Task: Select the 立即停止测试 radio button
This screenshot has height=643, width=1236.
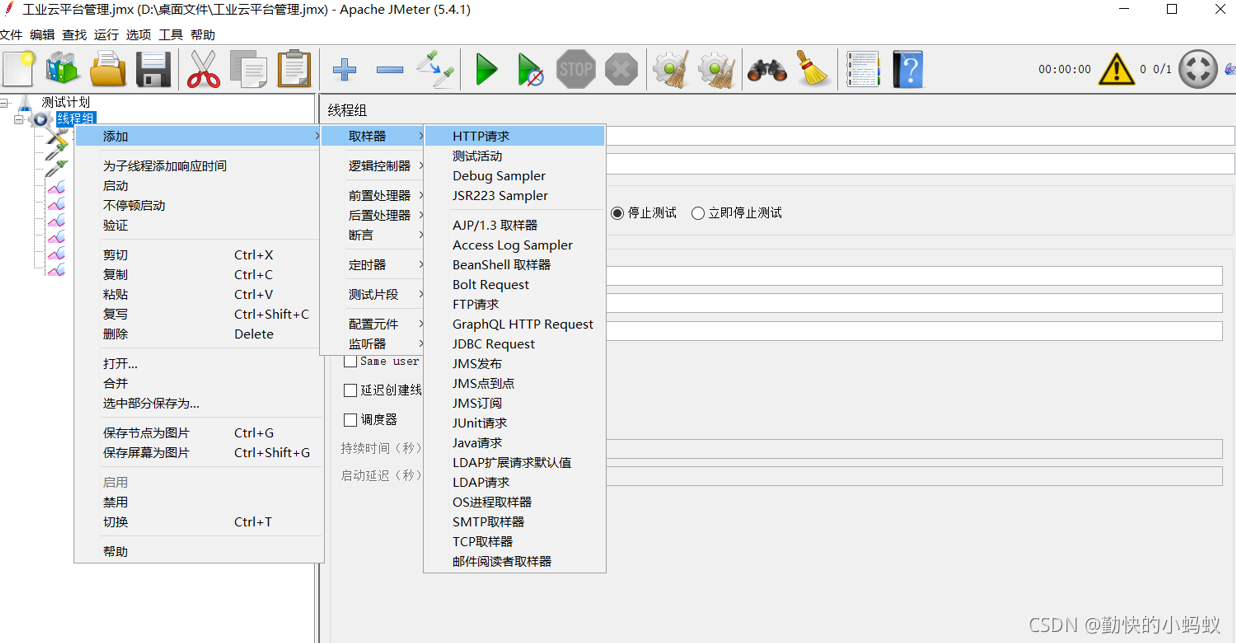Action: [x=698, y=211]
